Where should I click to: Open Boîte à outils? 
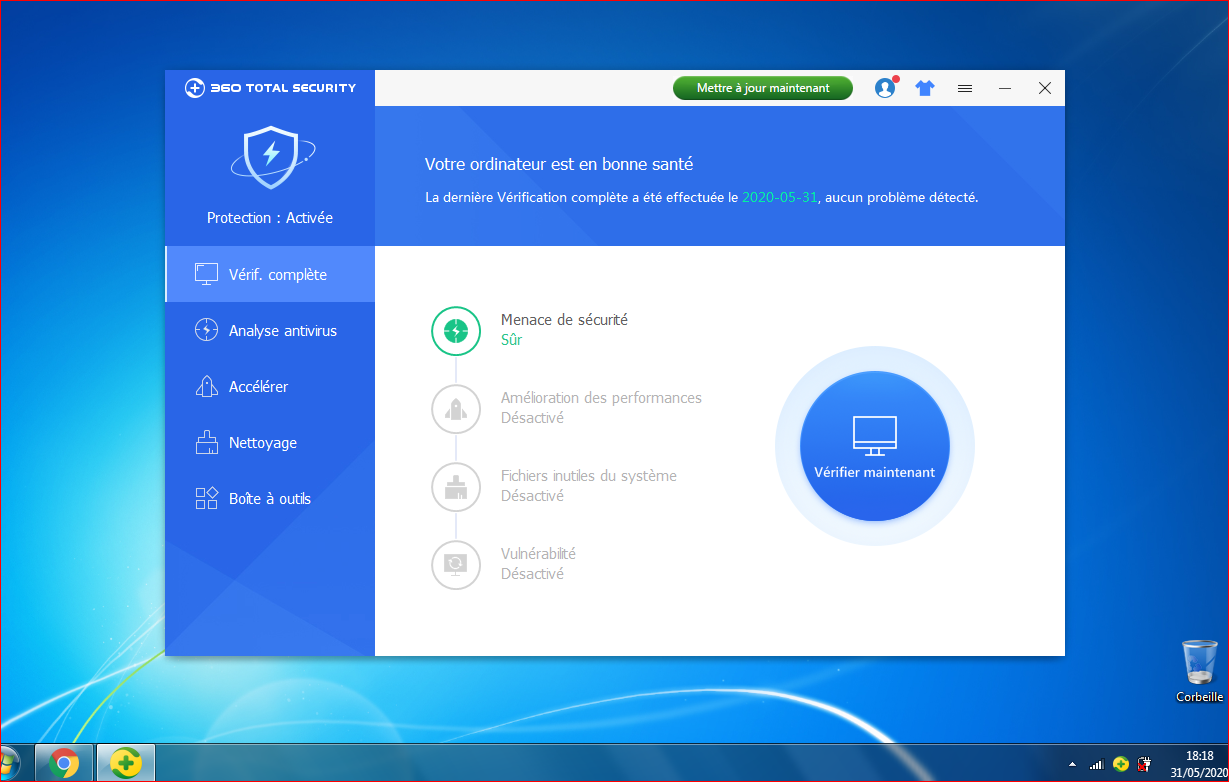click(x=270, y=498)
